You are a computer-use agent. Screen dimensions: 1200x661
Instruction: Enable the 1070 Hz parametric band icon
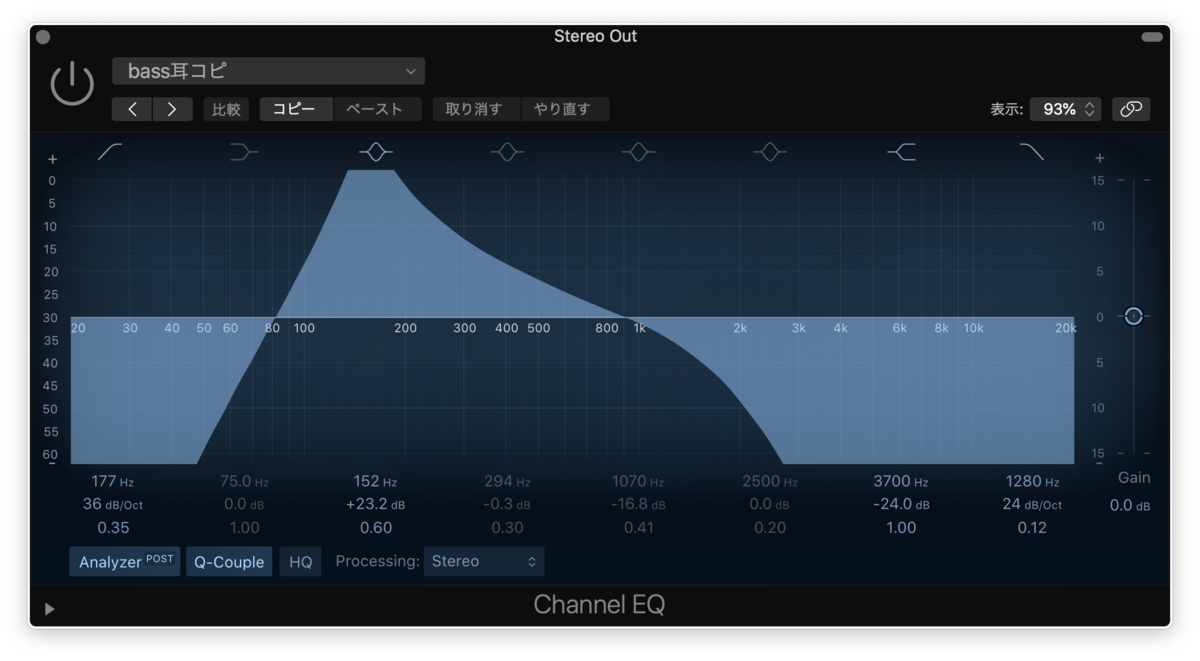638,152
